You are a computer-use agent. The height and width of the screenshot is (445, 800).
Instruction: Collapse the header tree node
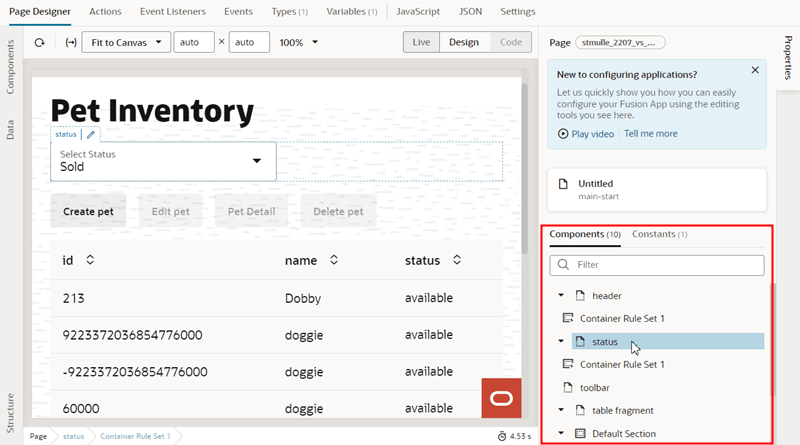(x=561, y=295)
